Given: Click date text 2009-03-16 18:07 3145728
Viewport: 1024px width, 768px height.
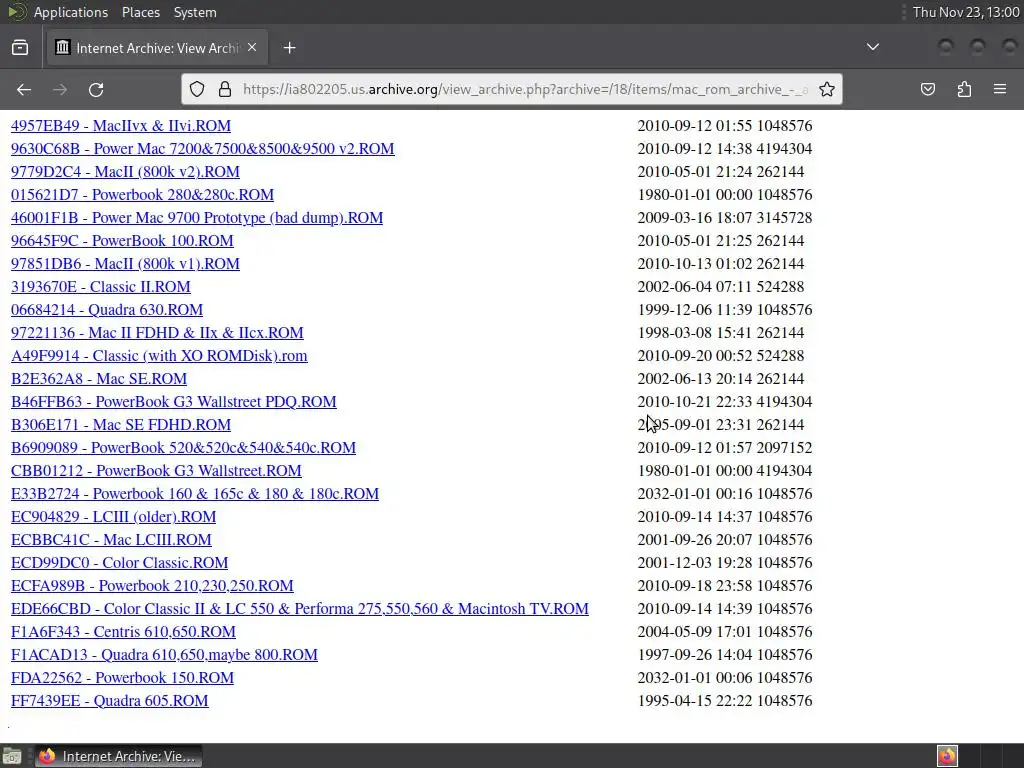Looking at the screenshot, I should pyautogui.click(x=725, y=217).
